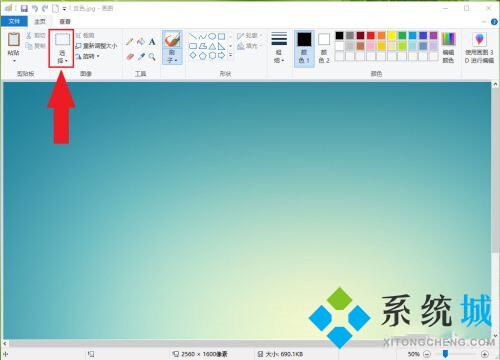Choose the Diamond shape
This screenshot has height=360, width=500.
(193, 55)
